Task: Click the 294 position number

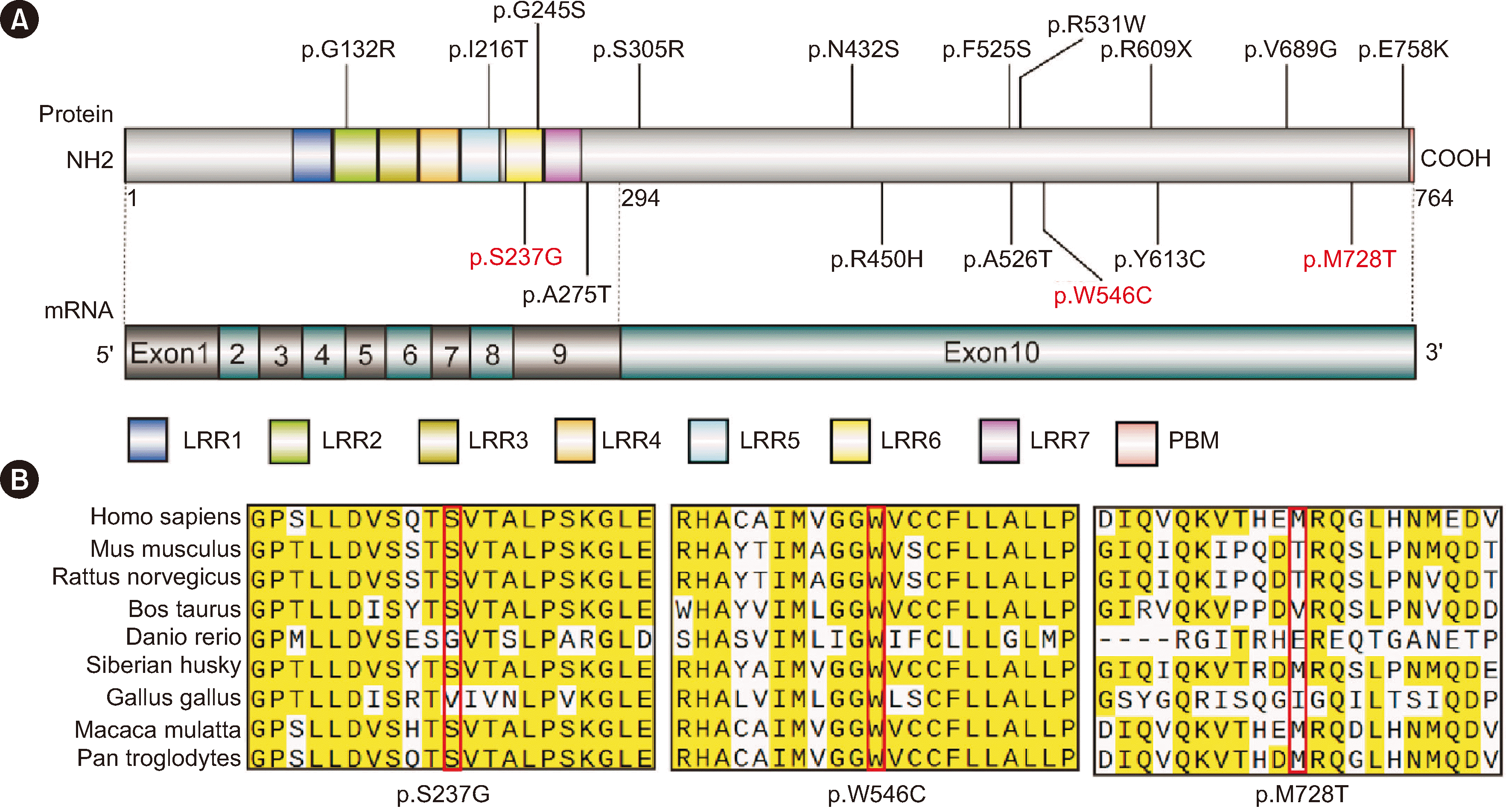Action: (x=640, y=198)
